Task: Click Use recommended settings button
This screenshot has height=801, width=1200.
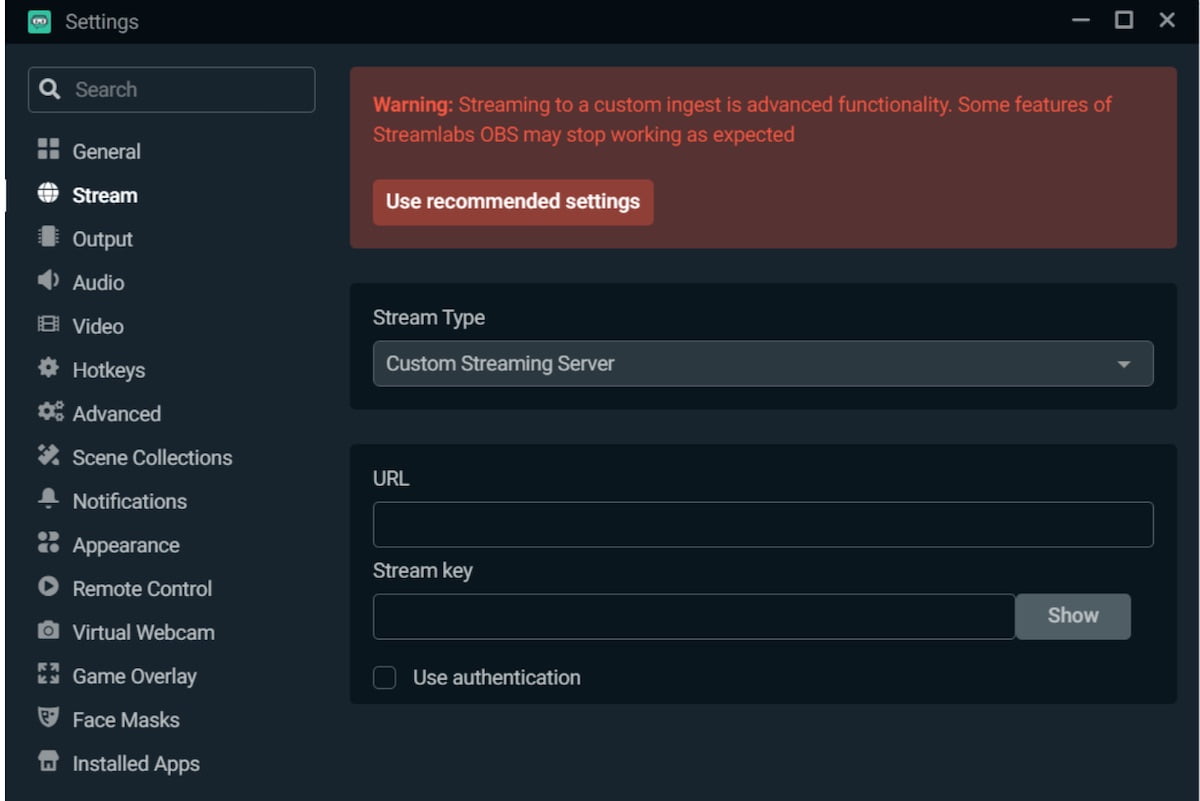Action: pos(513,202)
